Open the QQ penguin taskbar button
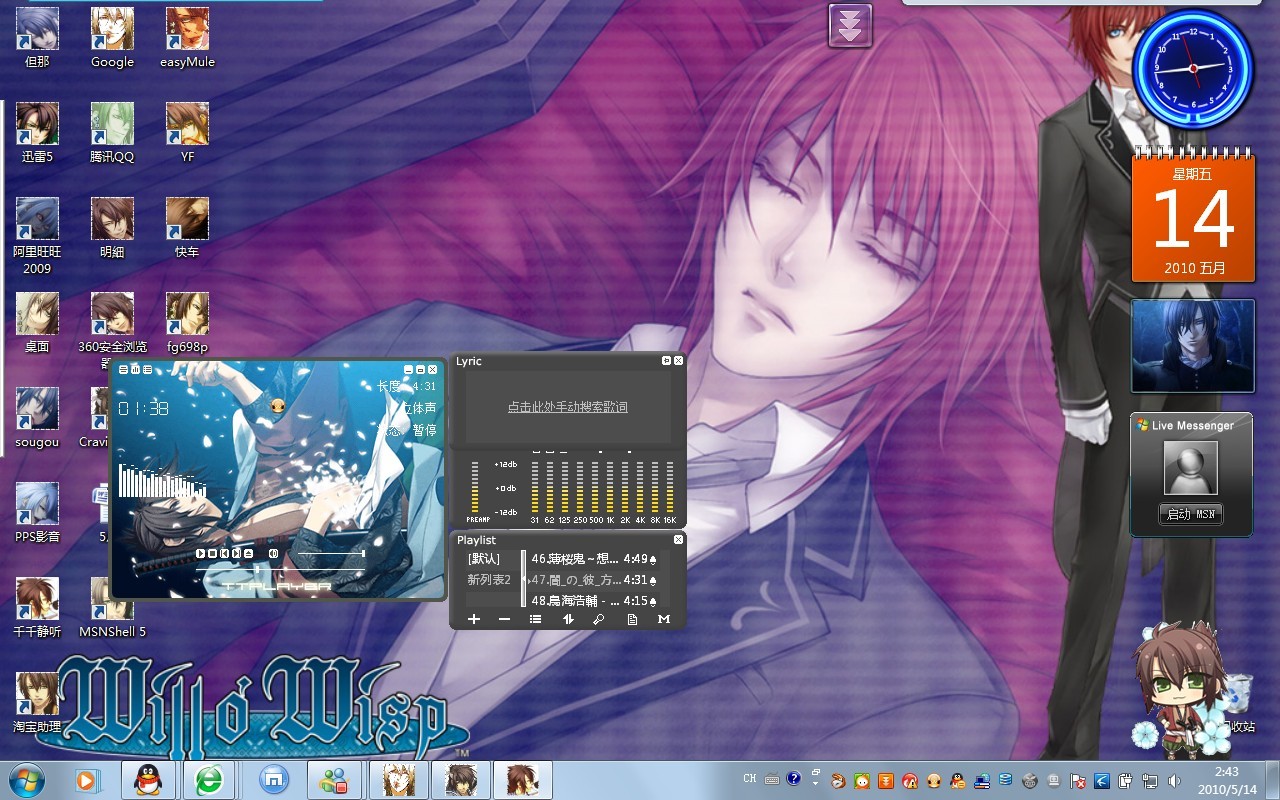1280x800 pixels. [x=148, y=780]
